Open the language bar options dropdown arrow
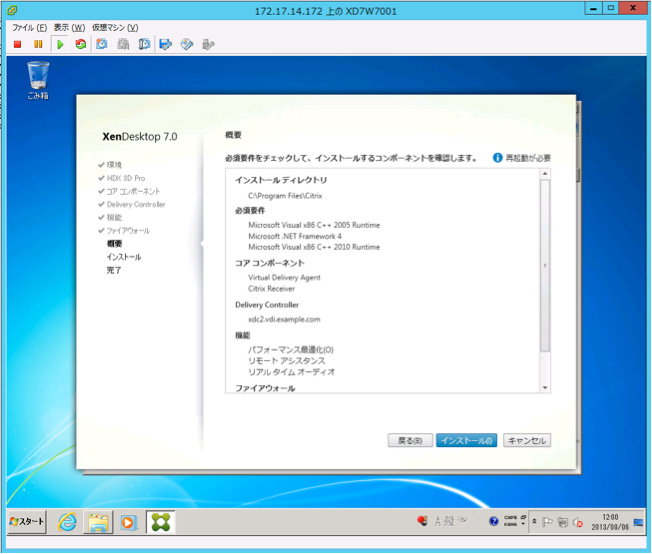The height and width of the screenshot is (554, 652). point(523,524)
